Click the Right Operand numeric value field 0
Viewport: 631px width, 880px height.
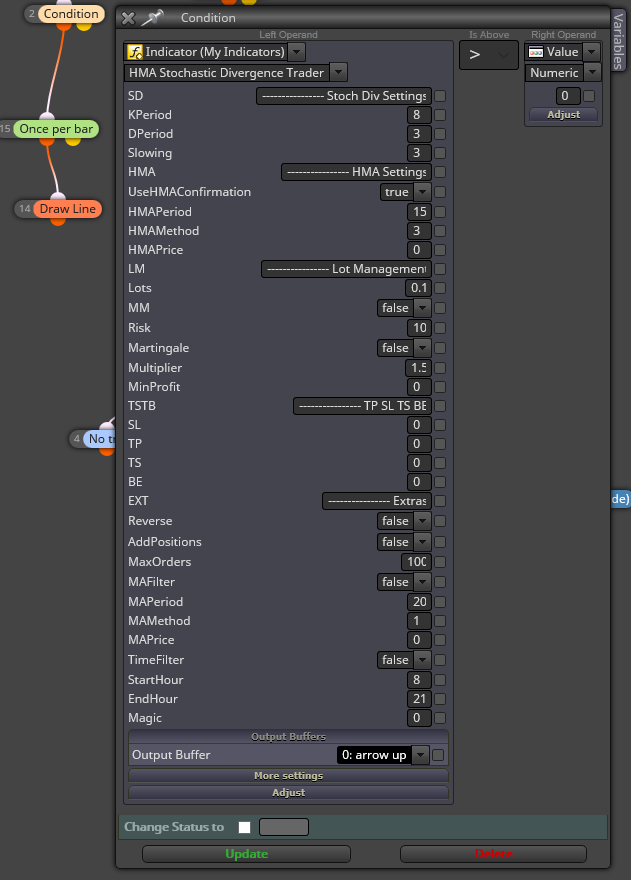tap(568, 96)
